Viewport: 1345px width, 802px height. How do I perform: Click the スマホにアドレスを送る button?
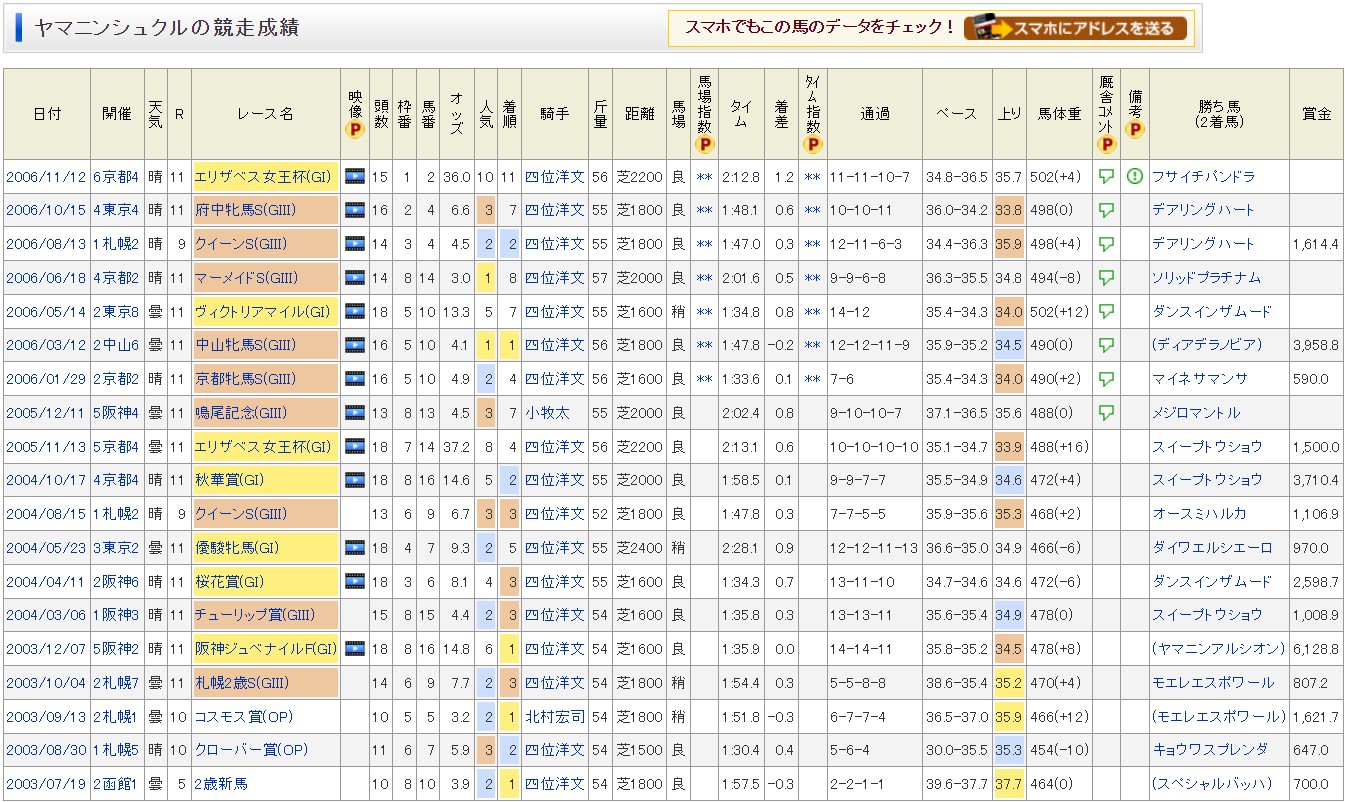click(x=1077, y=28)
